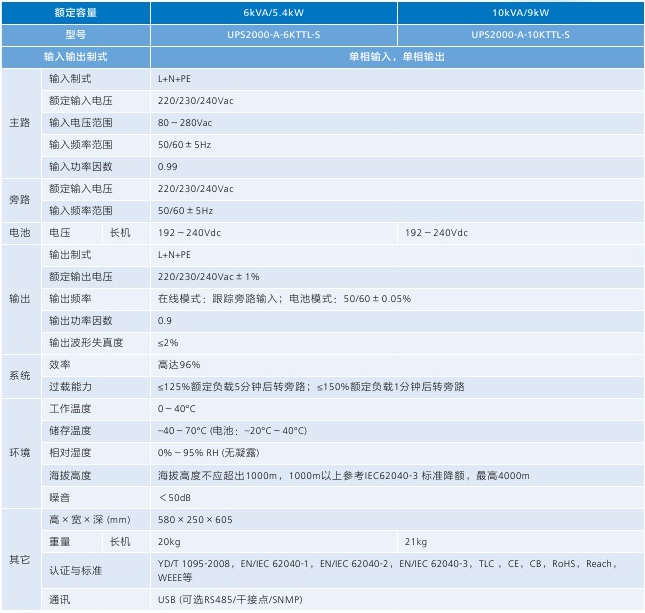Viewport: 645px width, 613px height.
Task: Click the 输入电压范围 row label
Action: (81, 123)
